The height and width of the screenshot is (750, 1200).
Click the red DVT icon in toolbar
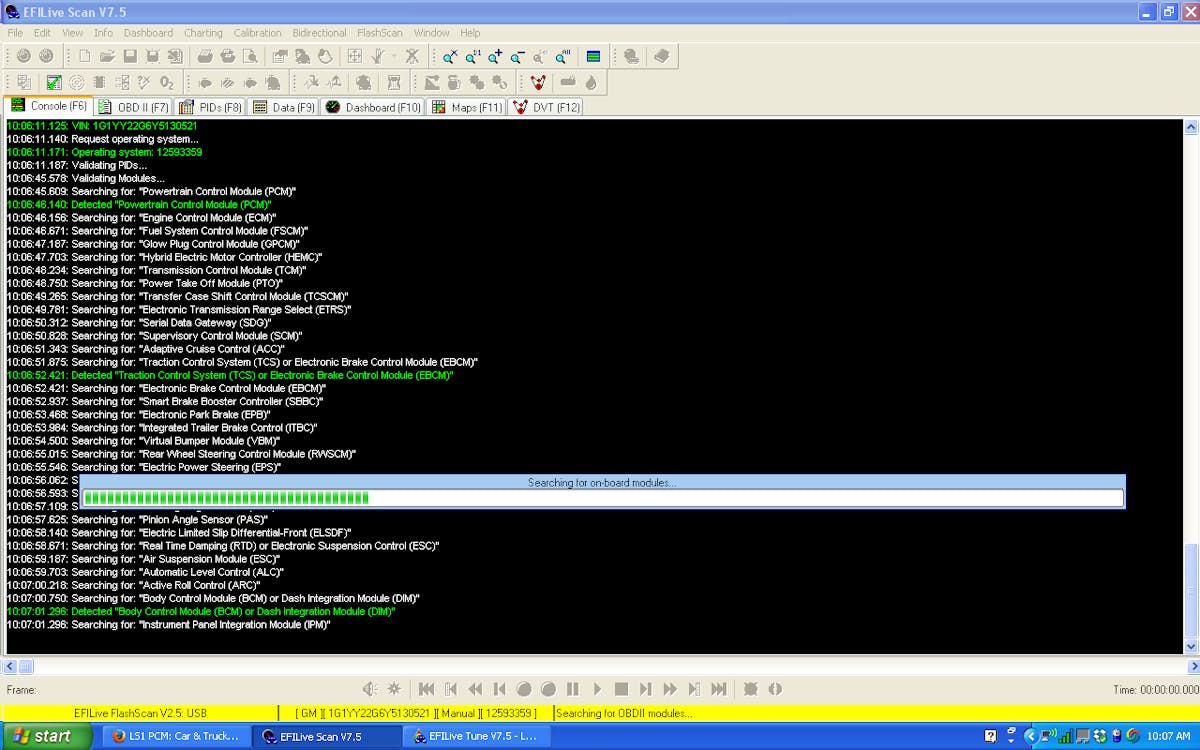coord(539,82)
